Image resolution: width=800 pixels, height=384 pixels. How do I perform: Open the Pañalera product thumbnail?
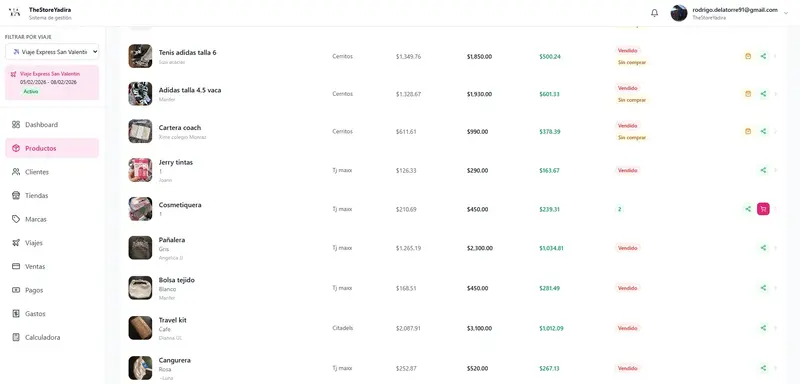point(140,248)
